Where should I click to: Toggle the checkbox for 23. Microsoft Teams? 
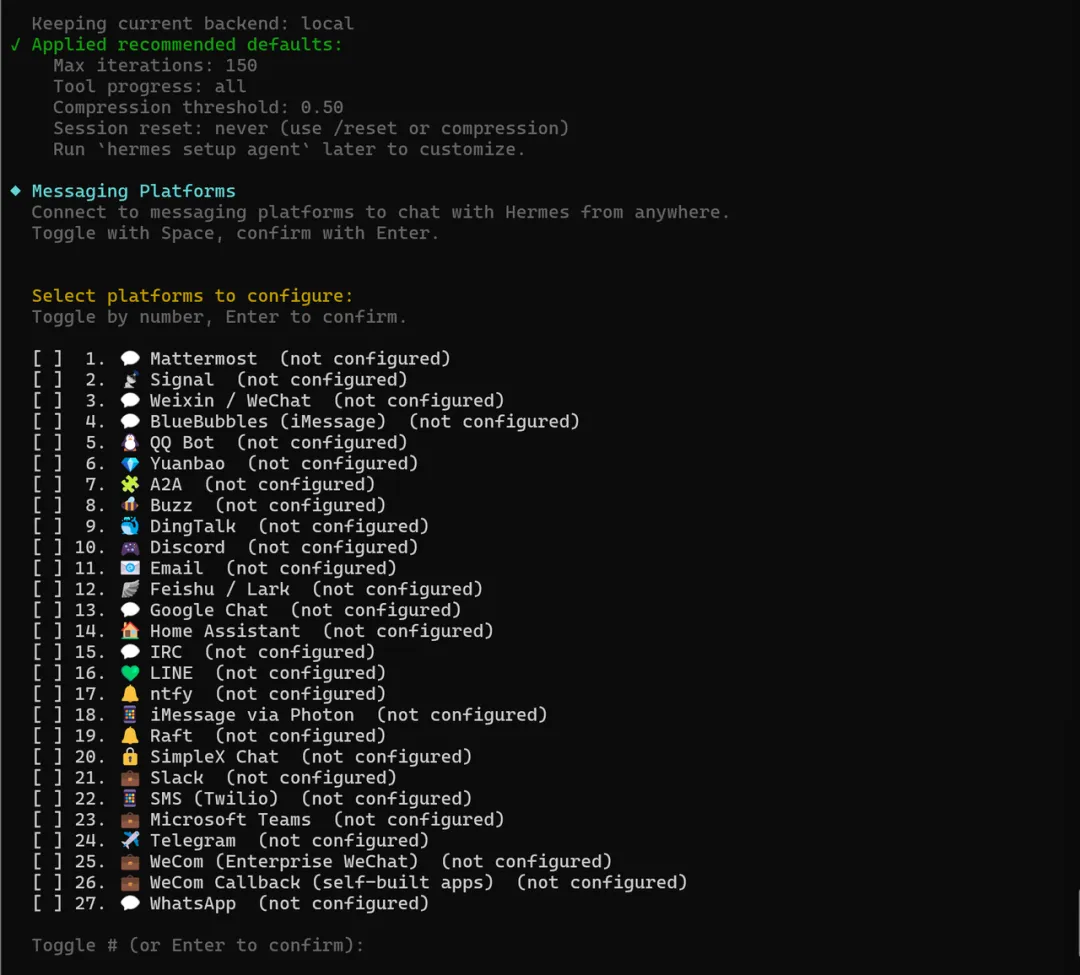coord(48,819)
